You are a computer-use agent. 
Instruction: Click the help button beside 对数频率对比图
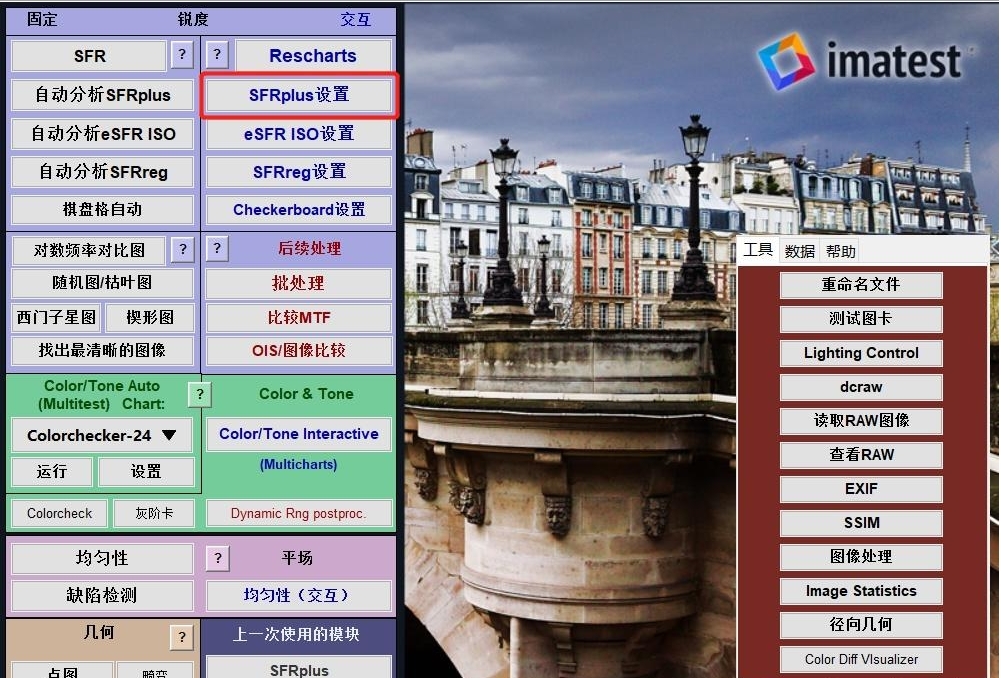(183, 249)
